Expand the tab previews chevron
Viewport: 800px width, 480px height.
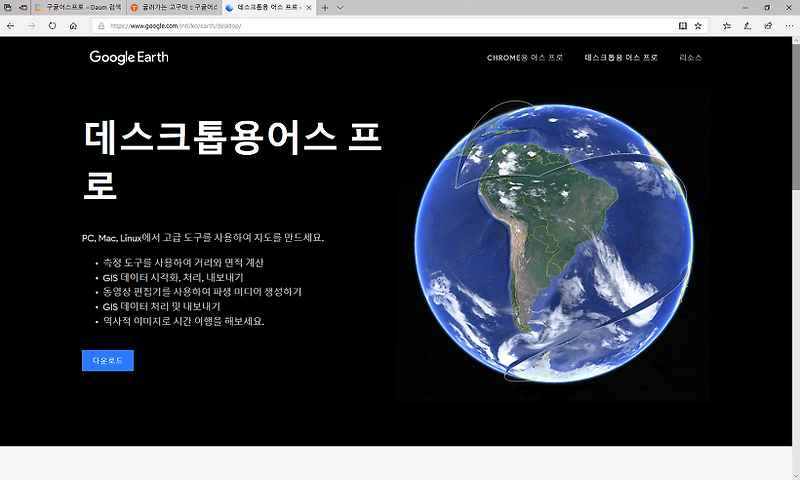(340, 8)
